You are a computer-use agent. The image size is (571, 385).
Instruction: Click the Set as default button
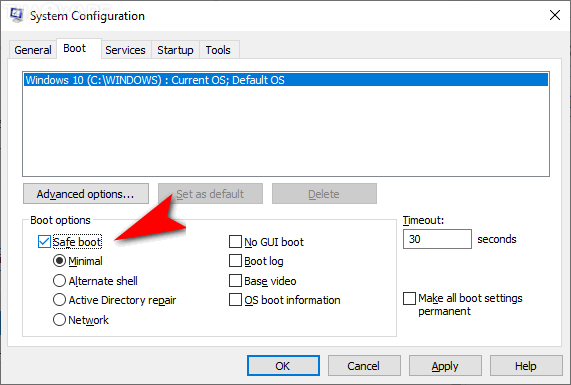click(x=210, y=194)
